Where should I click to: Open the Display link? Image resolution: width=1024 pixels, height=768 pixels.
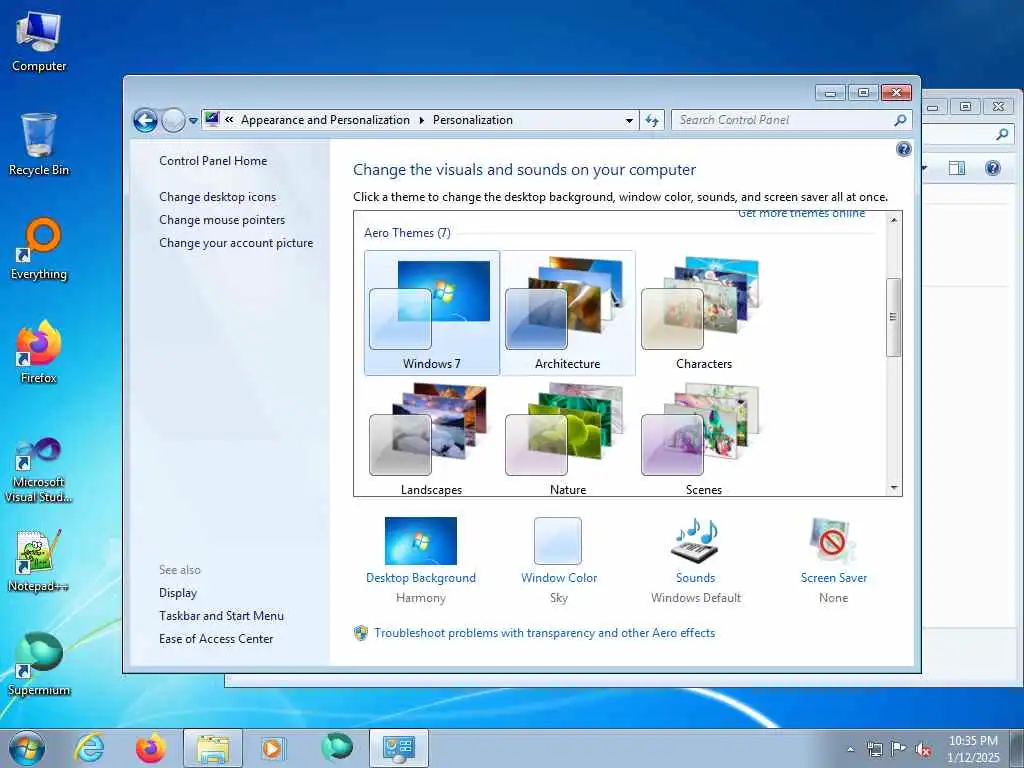178,592
